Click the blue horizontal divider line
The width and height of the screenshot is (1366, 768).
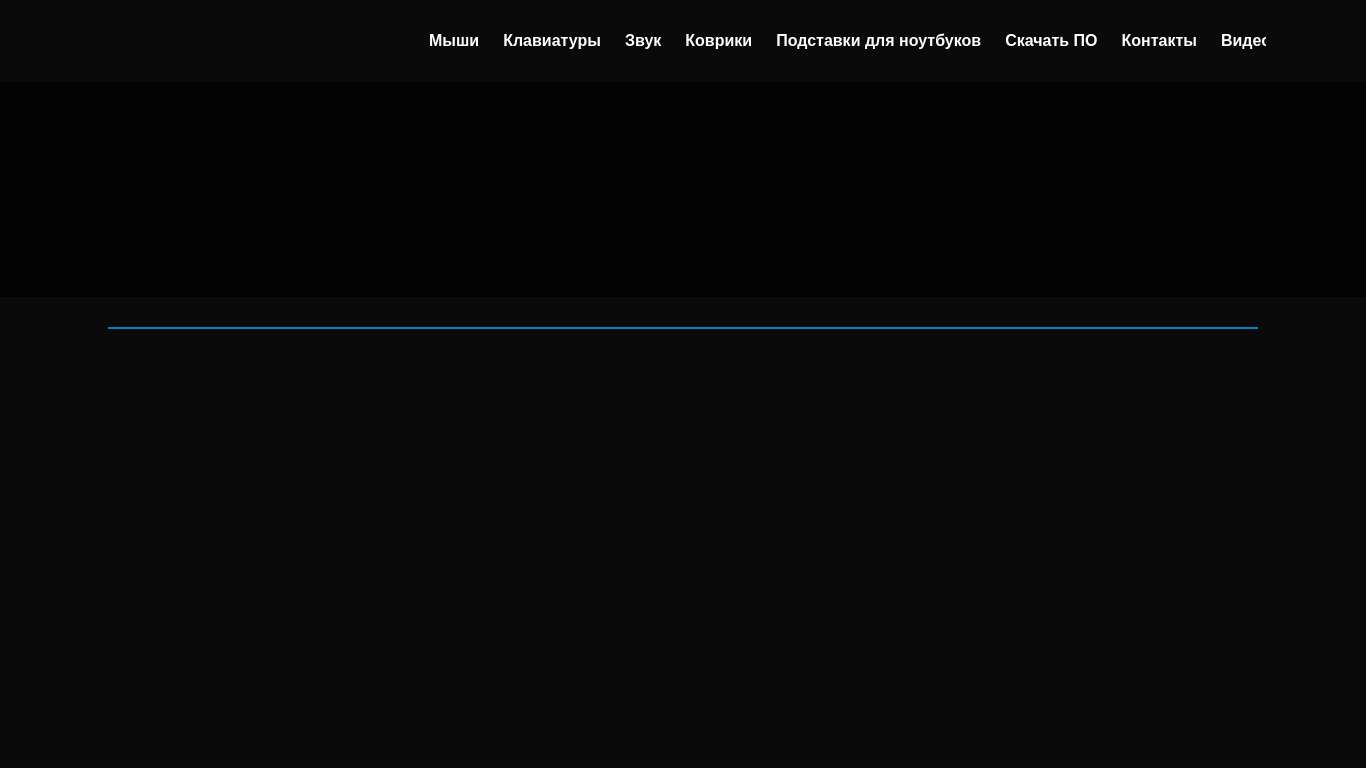point(683,328)
